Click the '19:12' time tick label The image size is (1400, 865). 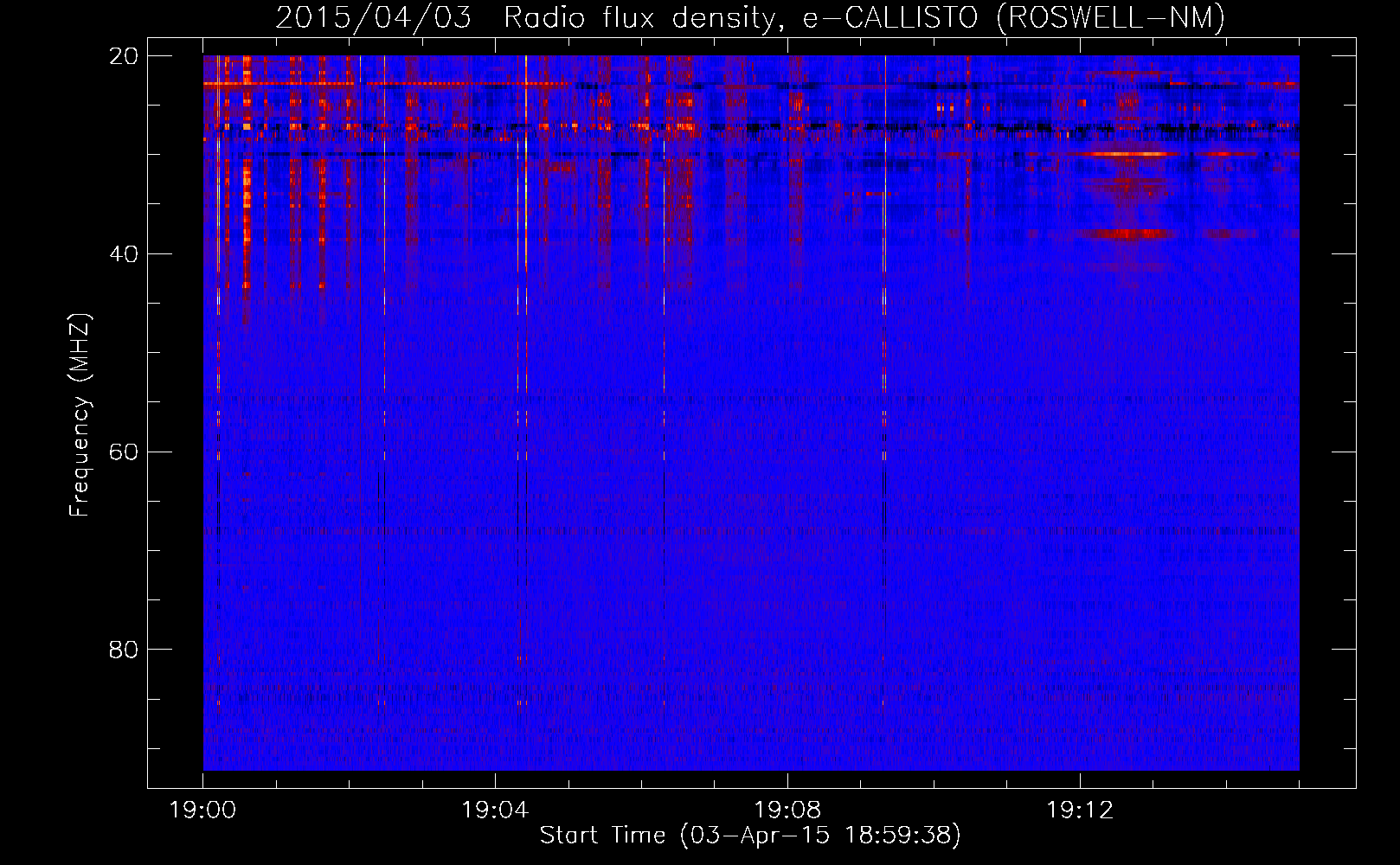[x=1080, y=810]
